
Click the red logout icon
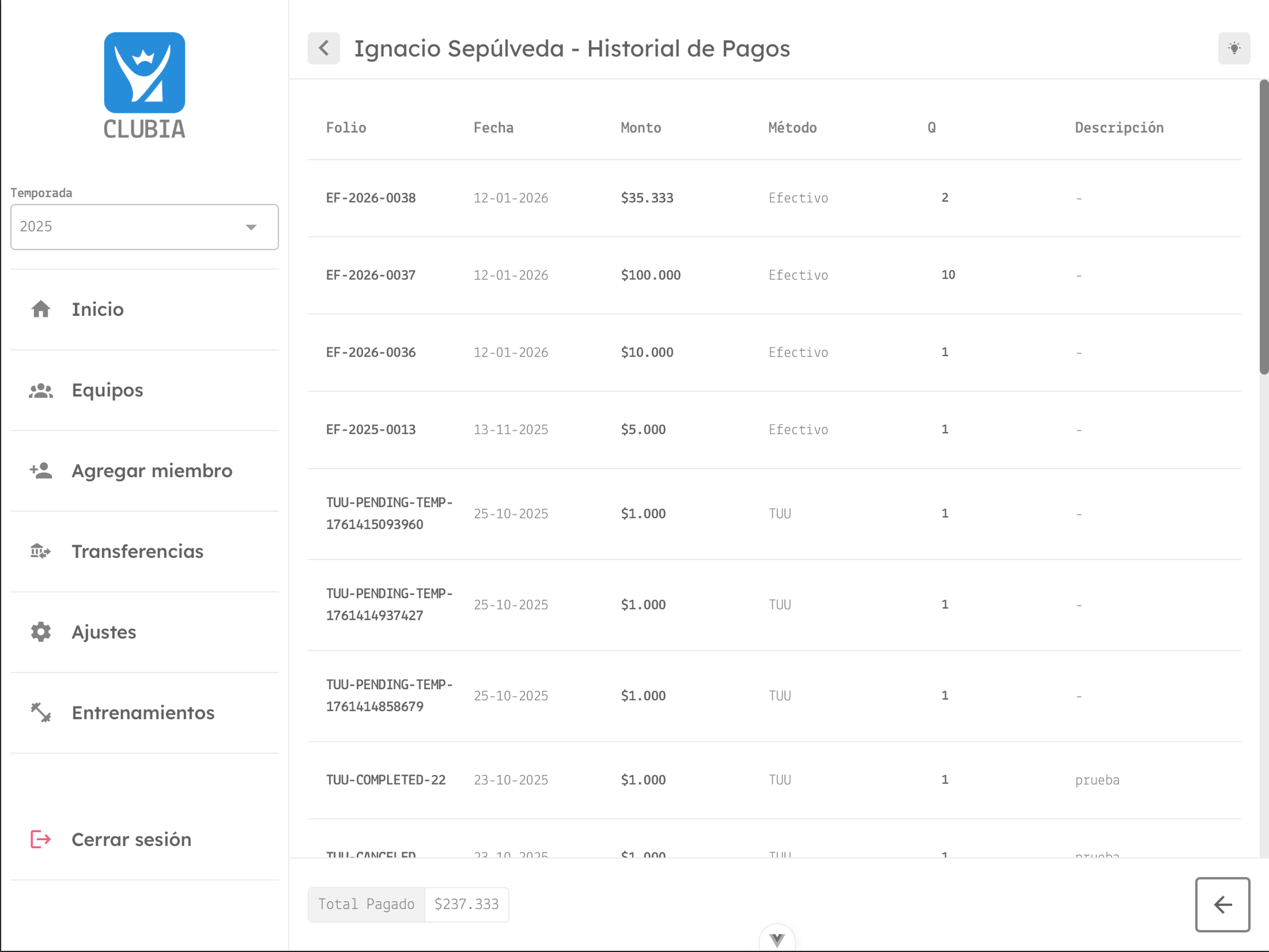(40, 839)
